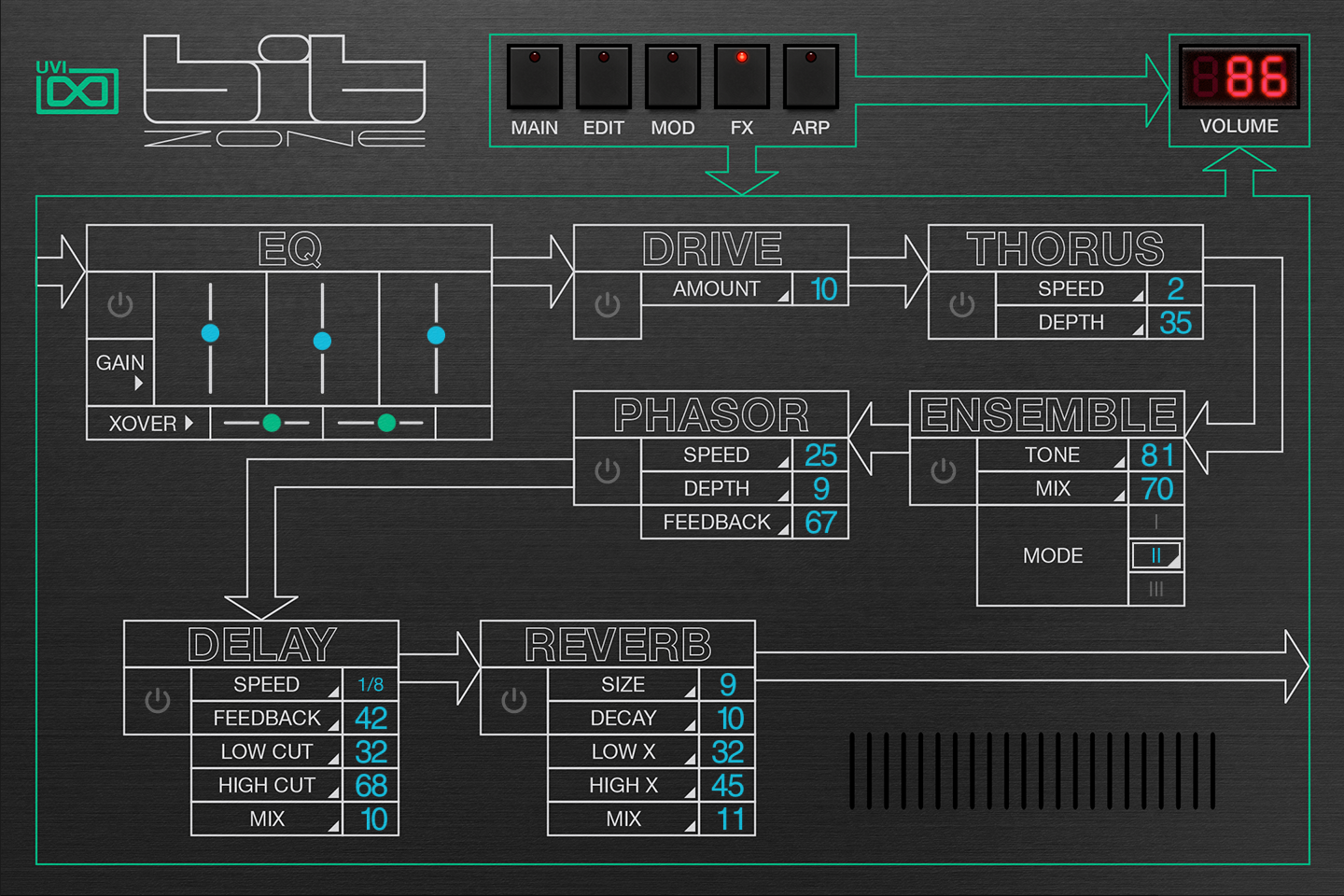The height and width of the screenshot is (896, 1344).
Task: Toggle the Drive power icon
Action: tap(608, 305)
